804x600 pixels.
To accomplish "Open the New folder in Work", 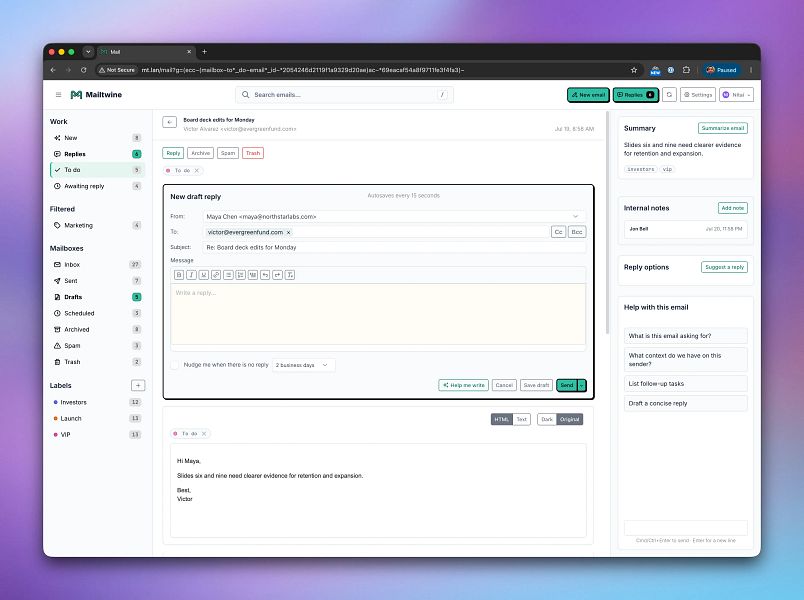I will pos(97,138).
